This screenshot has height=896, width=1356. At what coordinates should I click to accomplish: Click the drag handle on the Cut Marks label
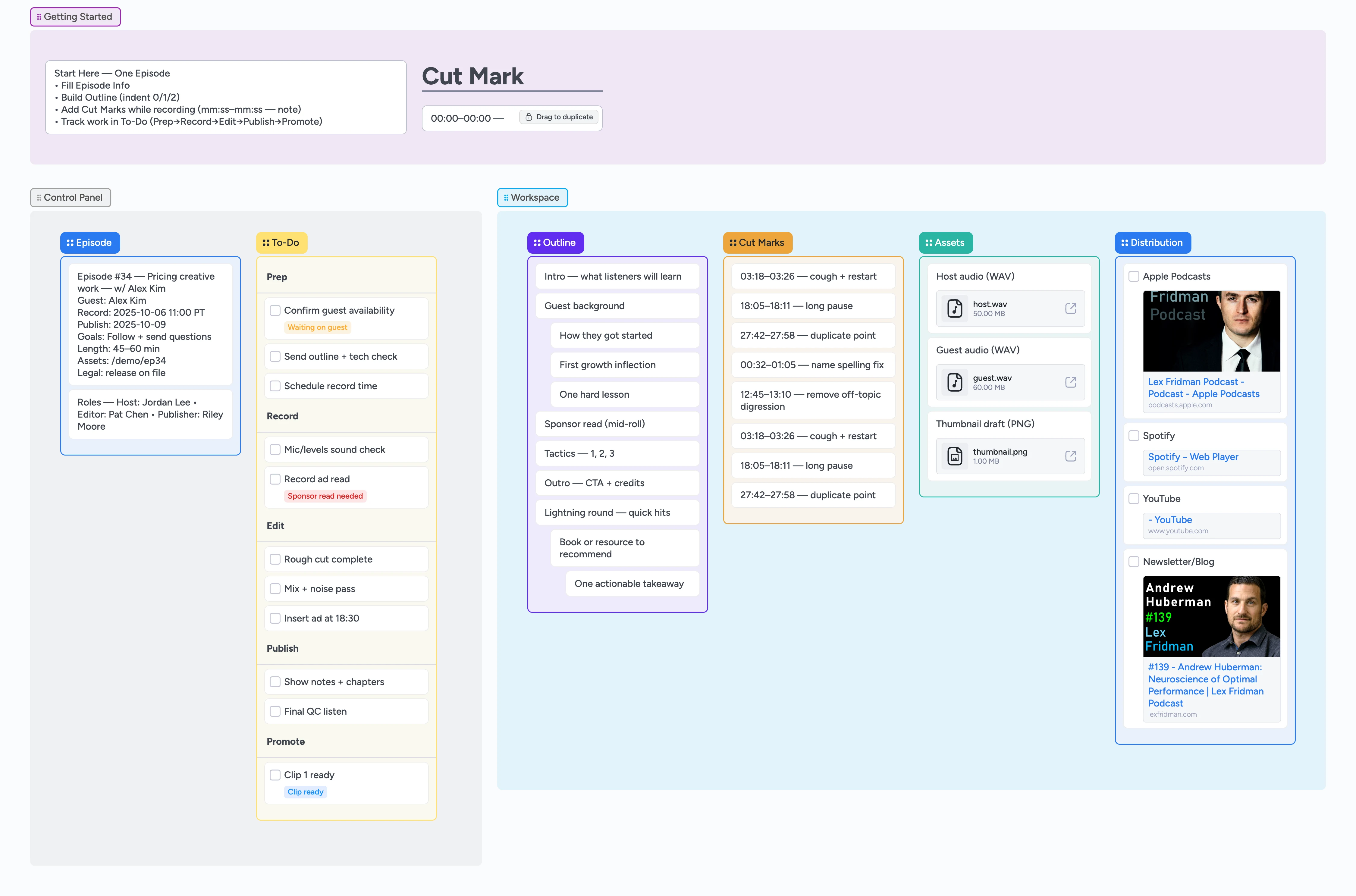point(733,242)
